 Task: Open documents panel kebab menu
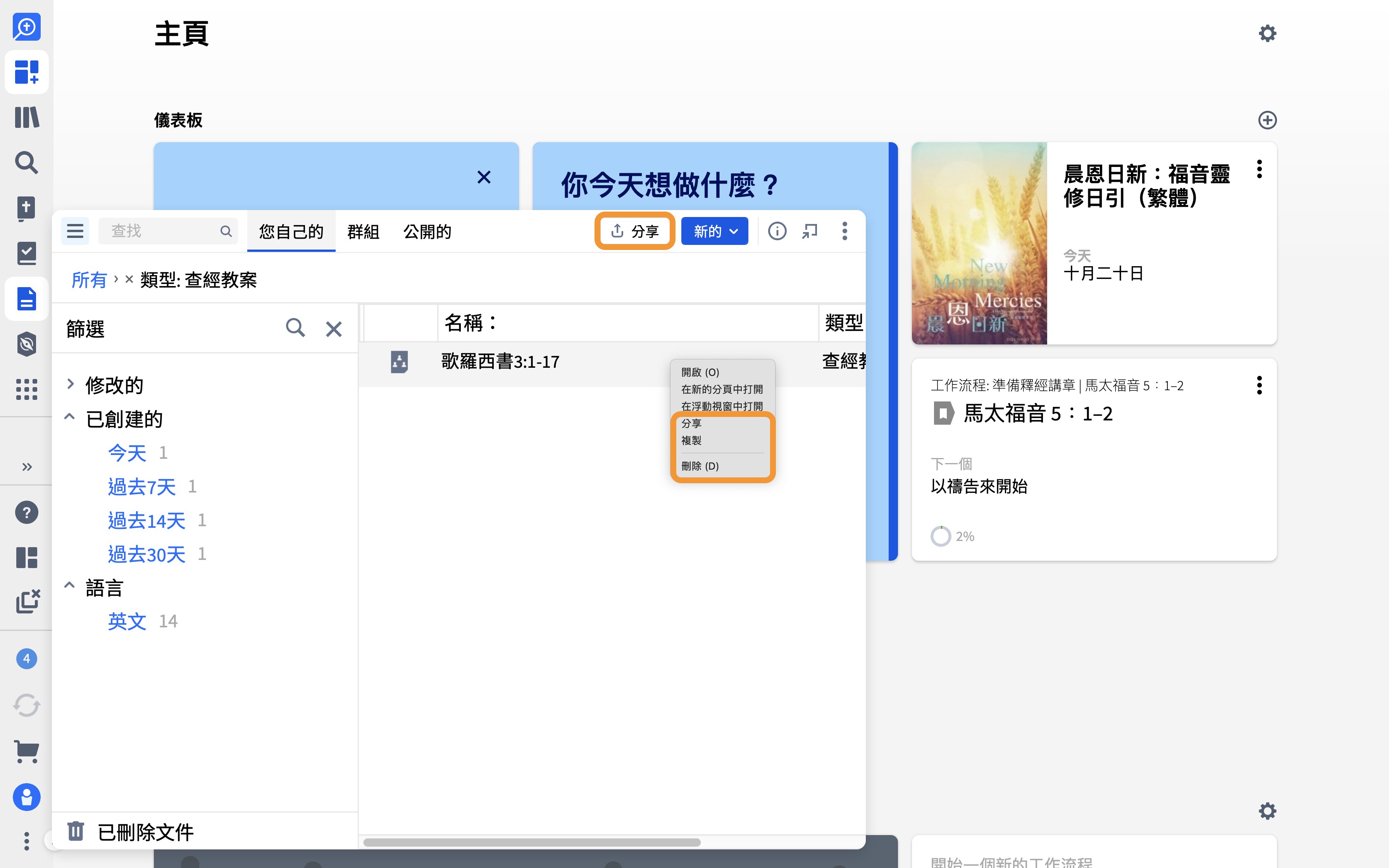(844, 231)
